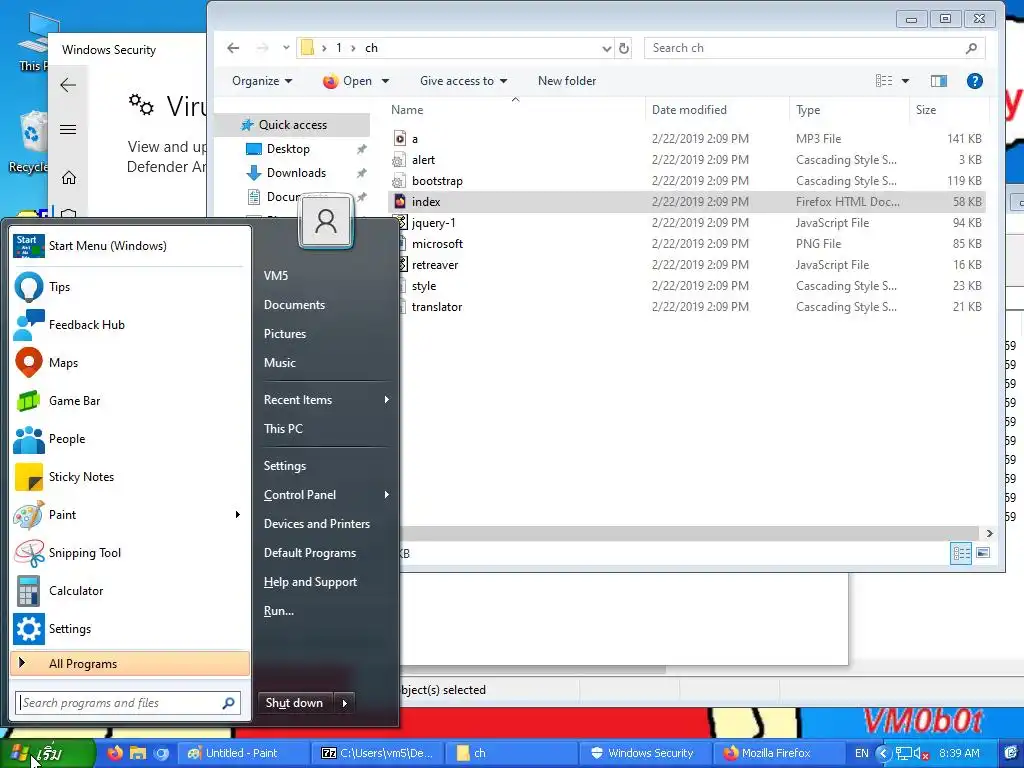The width and height of the screenshot is (1024, 768).
Task: Click Windows Security back arrow
Action: [68, 85]
